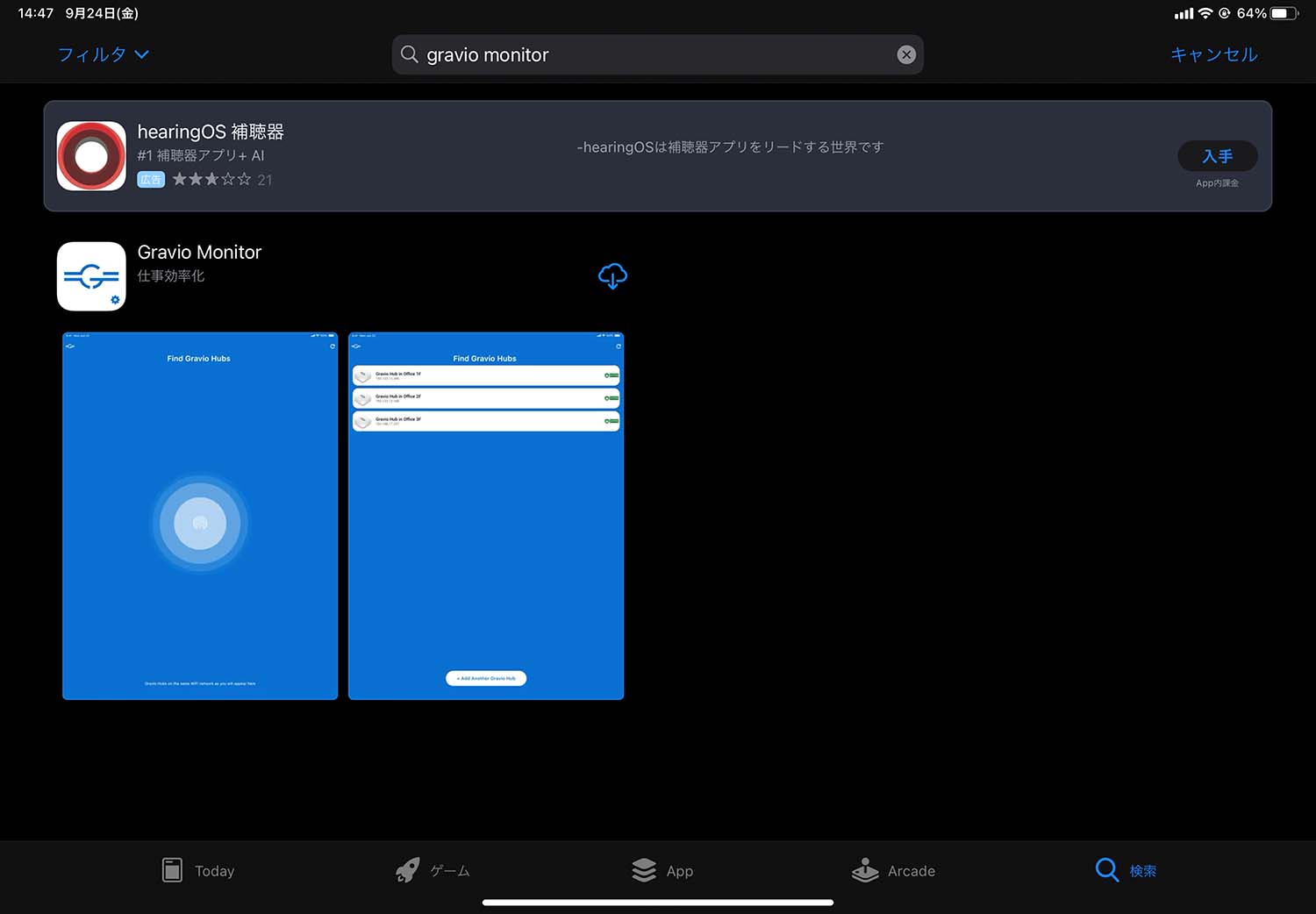1316x914 pixels.
Task: Click the 9月24日(金) date in status bar
Action: pyautogui.click(x=102, y=13)
